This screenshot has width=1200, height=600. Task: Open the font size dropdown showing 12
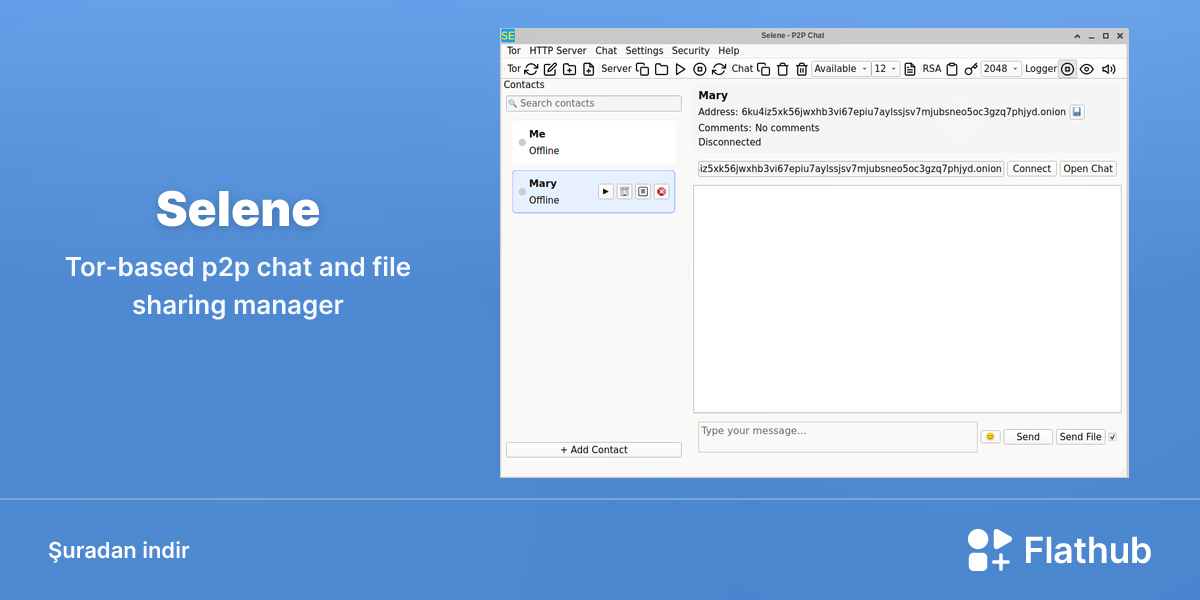click(886, 69)
